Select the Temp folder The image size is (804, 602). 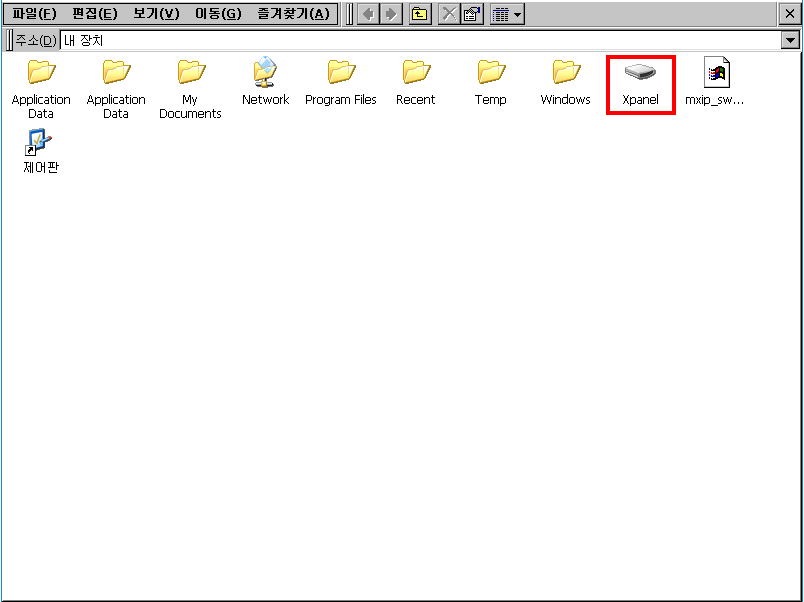coord(491,82)
